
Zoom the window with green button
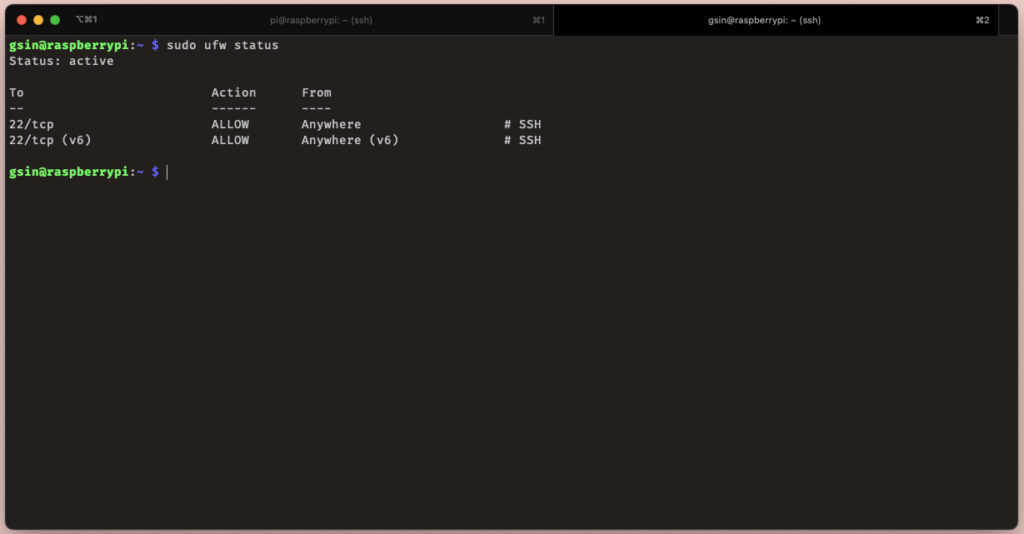(x=56, y=20)
